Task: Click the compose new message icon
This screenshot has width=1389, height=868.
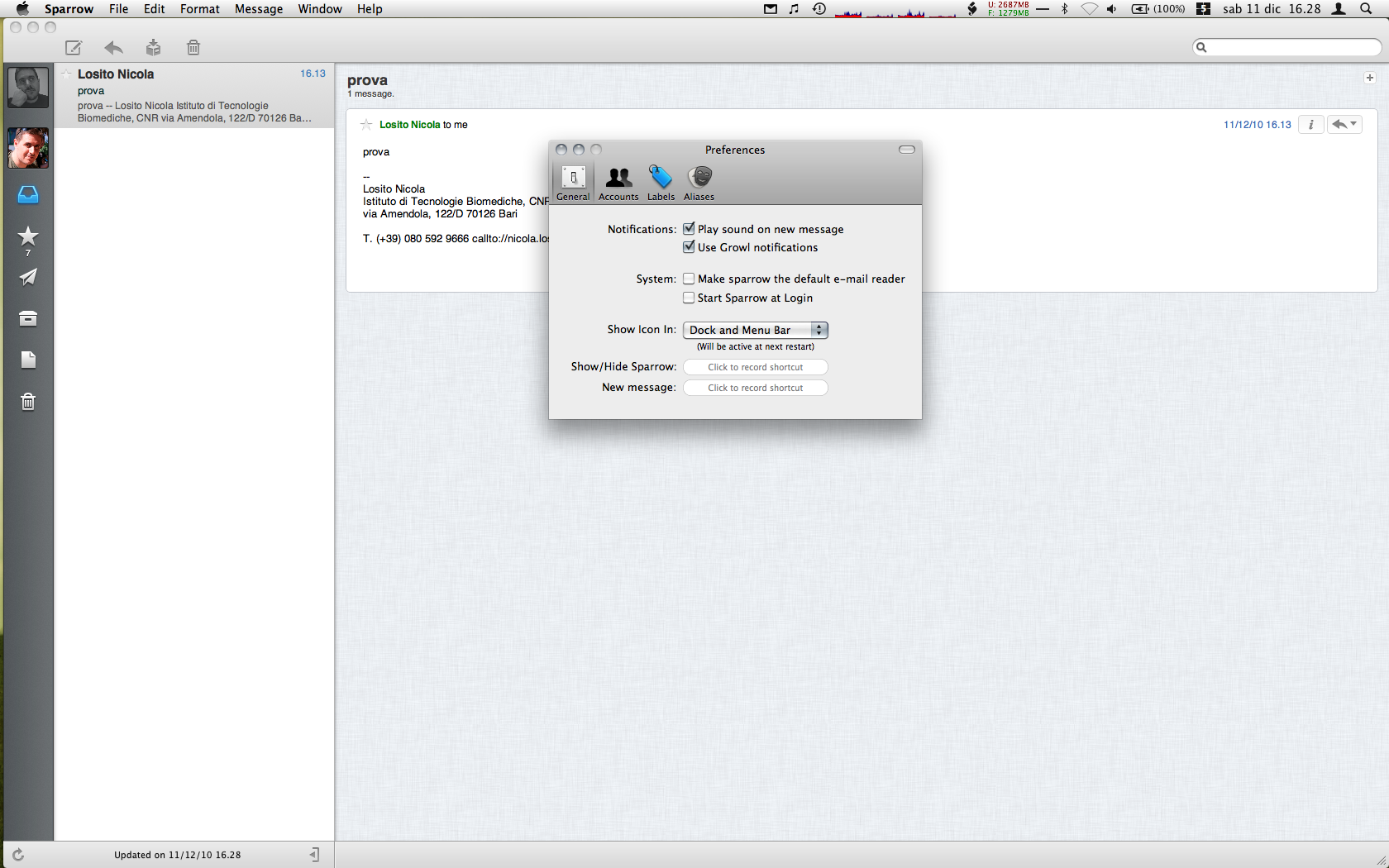Action: pyautogui.click(x=74, y=48)
